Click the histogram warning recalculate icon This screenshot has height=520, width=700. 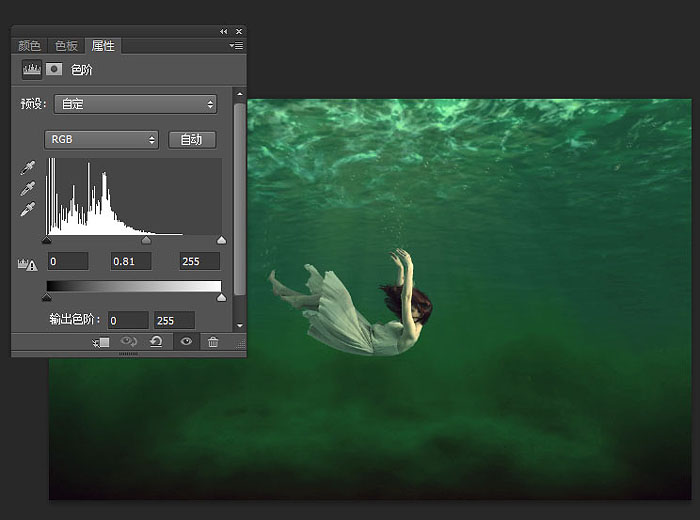pyautogui.click(x=27, y=265)
